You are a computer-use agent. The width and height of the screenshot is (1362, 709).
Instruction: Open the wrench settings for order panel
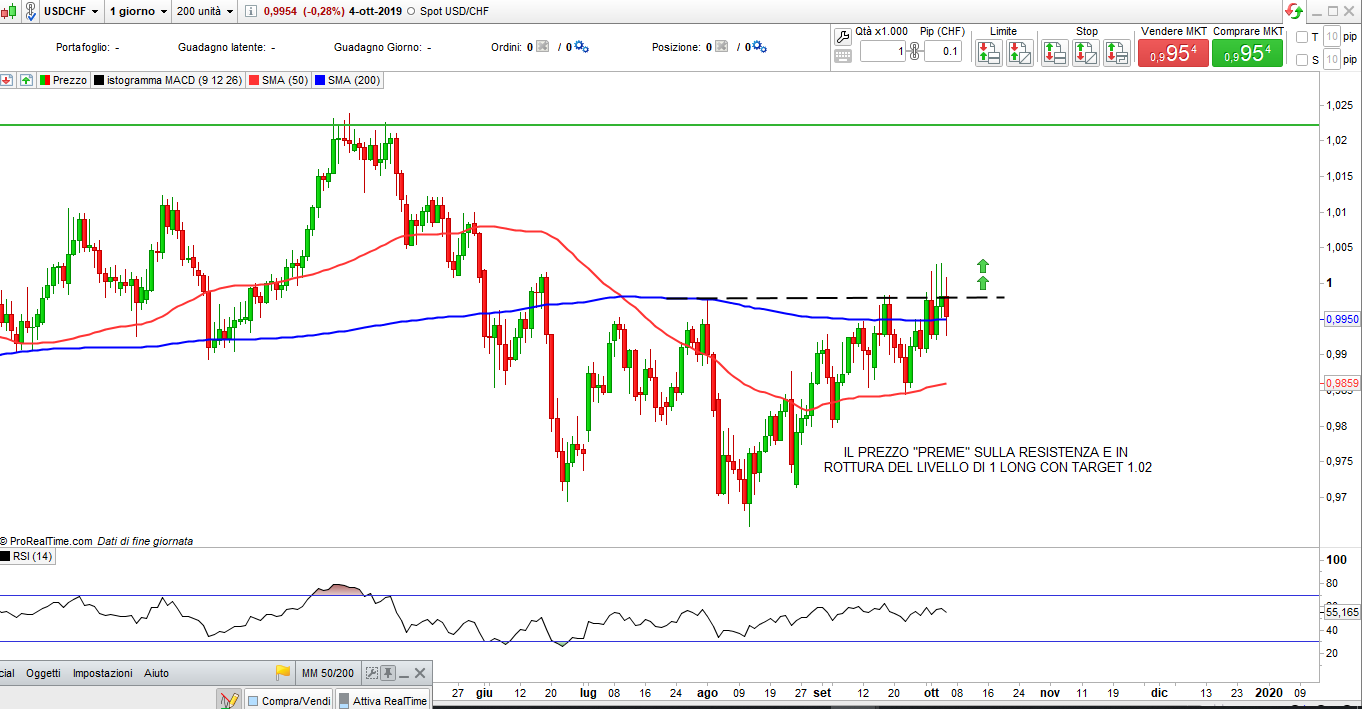pyautogui.click(x=842, y=36)
